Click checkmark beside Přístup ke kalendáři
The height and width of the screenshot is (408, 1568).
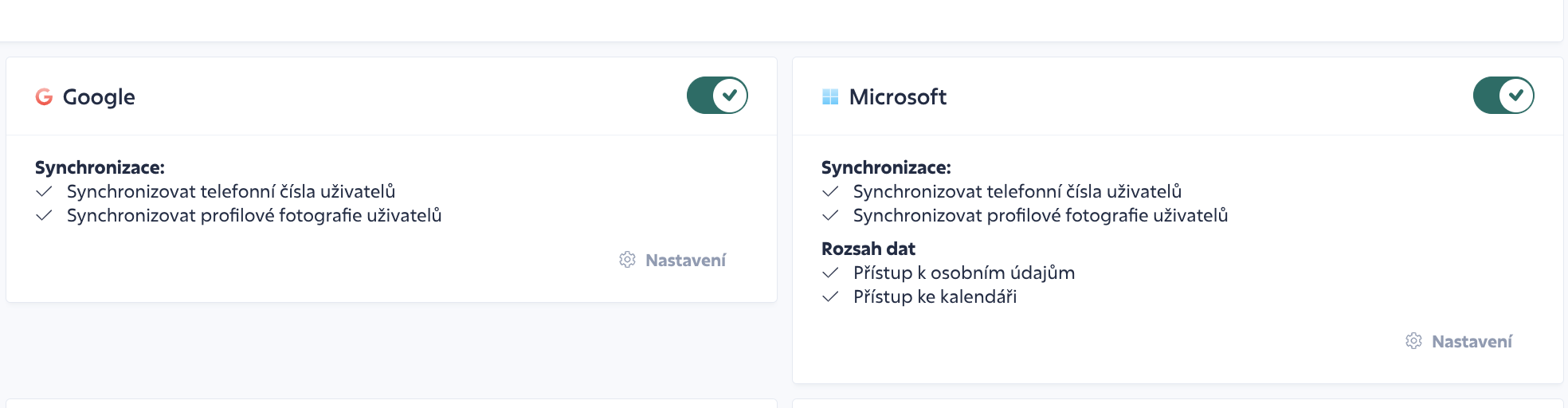click(x=830, y=296)
